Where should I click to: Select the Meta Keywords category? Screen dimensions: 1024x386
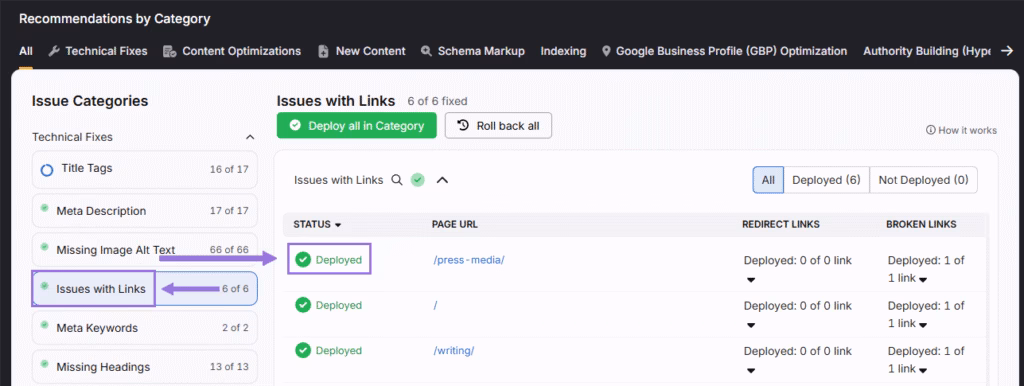coord(144,328)
